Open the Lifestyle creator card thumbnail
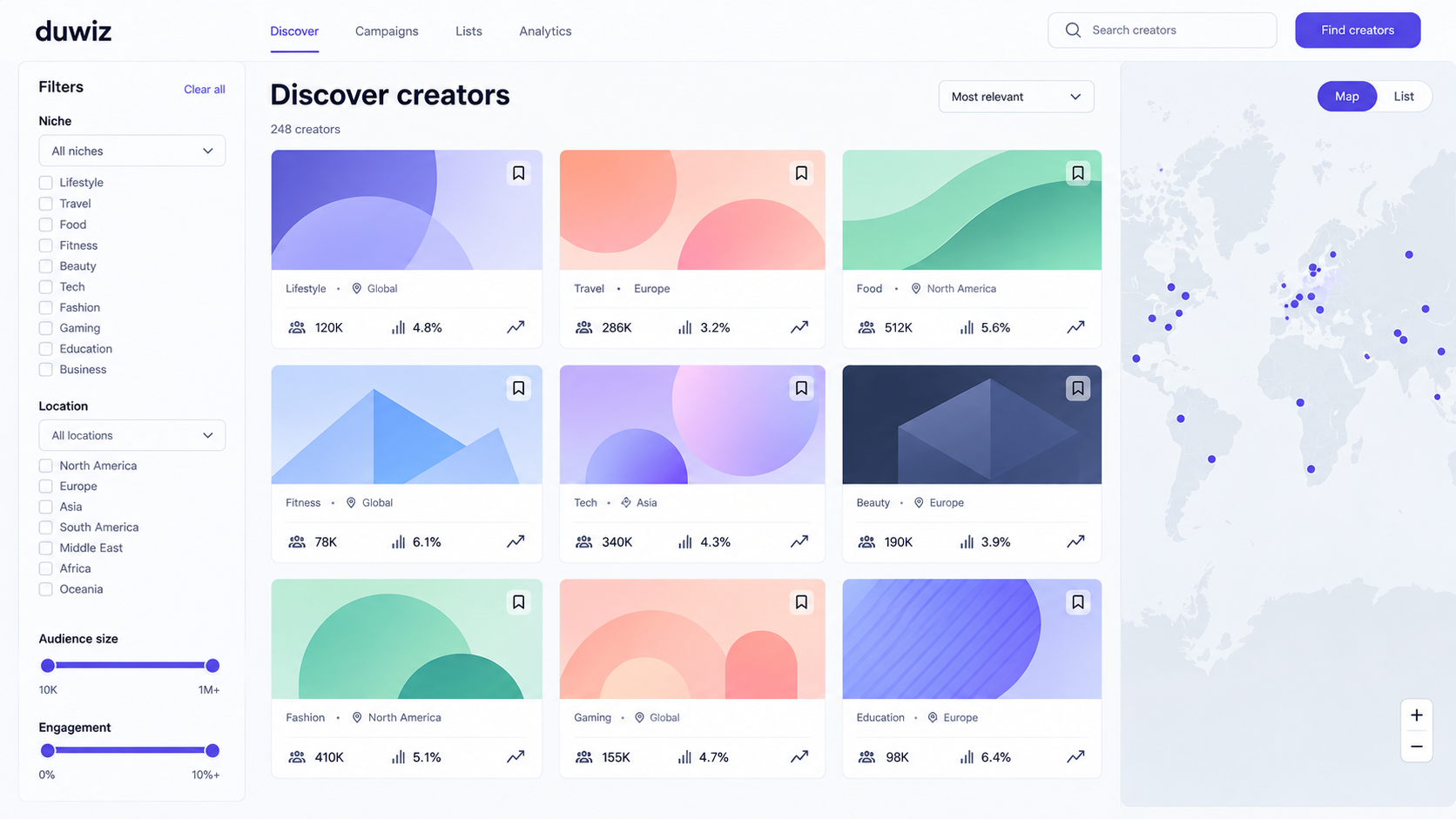The height and width of the screenshot is (819, 1456). pyautogui.click(x=407, y=210)
